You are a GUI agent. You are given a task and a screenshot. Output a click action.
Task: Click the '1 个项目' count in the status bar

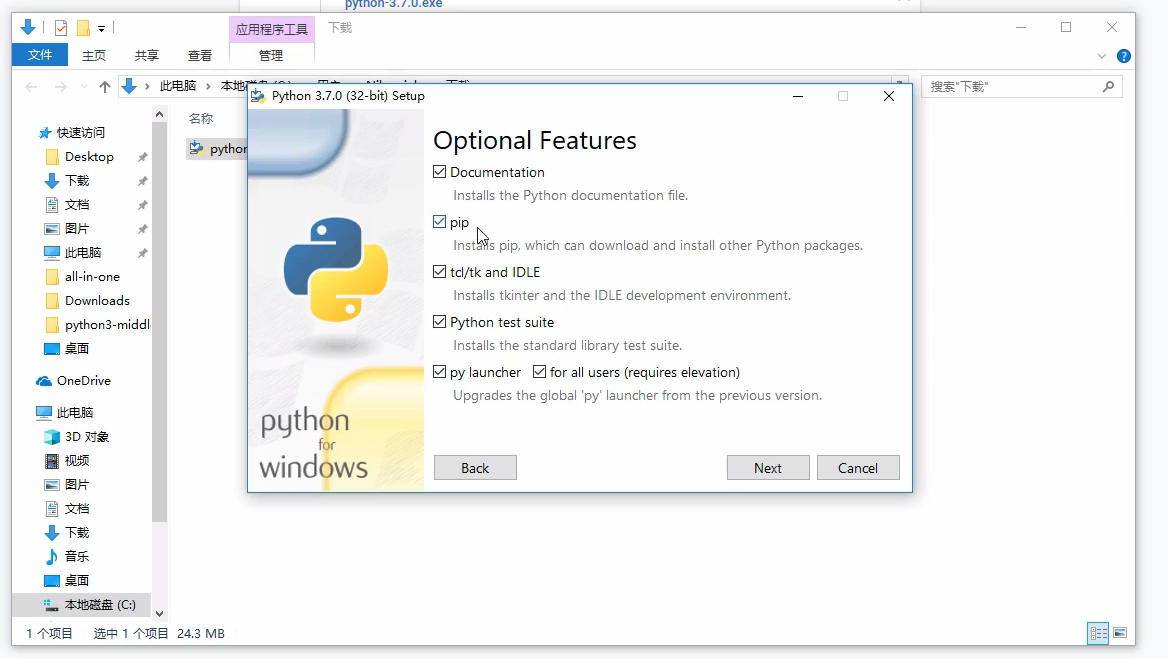[50, 634]
